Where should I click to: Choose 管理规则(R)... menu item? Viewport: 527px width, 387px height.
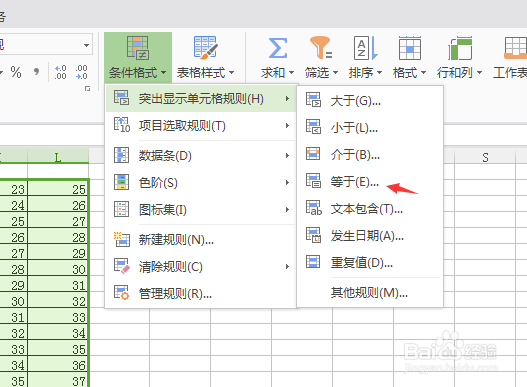tap(201, 294)
